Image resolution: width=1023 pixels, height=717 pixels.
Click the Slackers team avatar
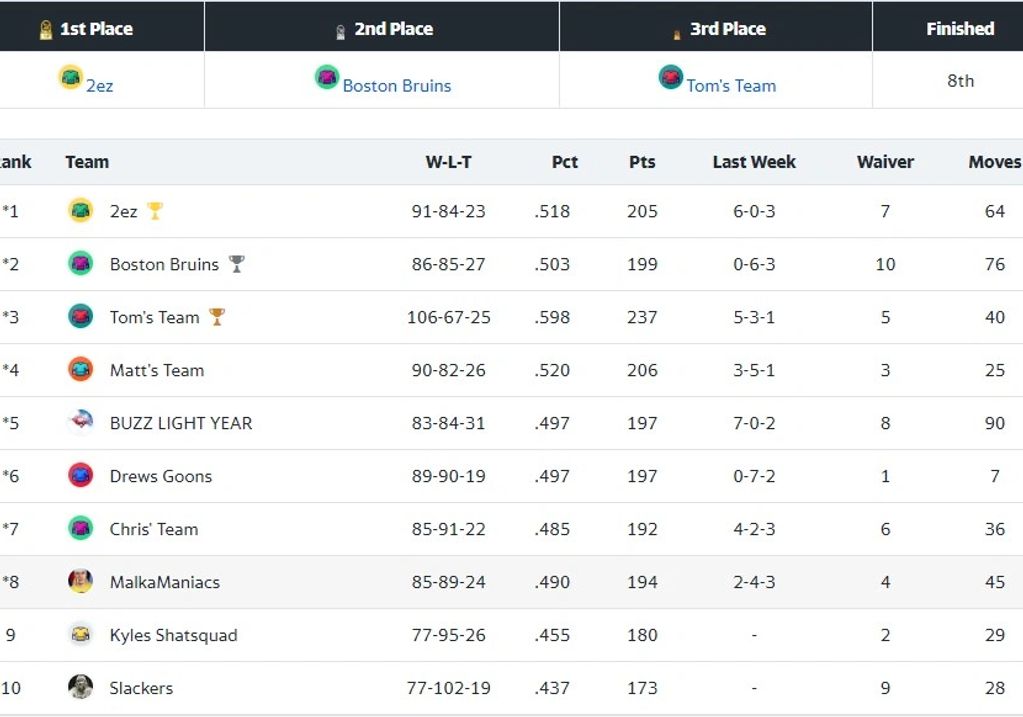click(80, 688)
